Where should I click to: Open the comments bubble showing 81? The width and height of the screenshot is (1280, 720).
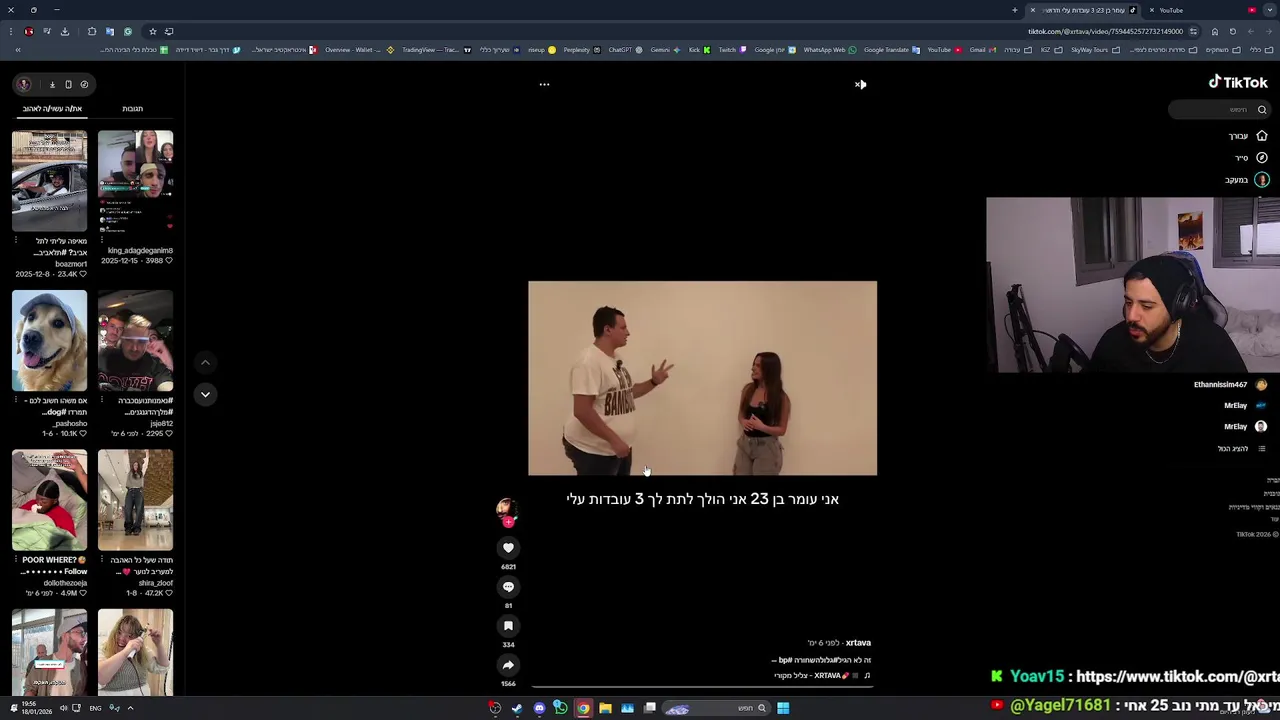508,587
